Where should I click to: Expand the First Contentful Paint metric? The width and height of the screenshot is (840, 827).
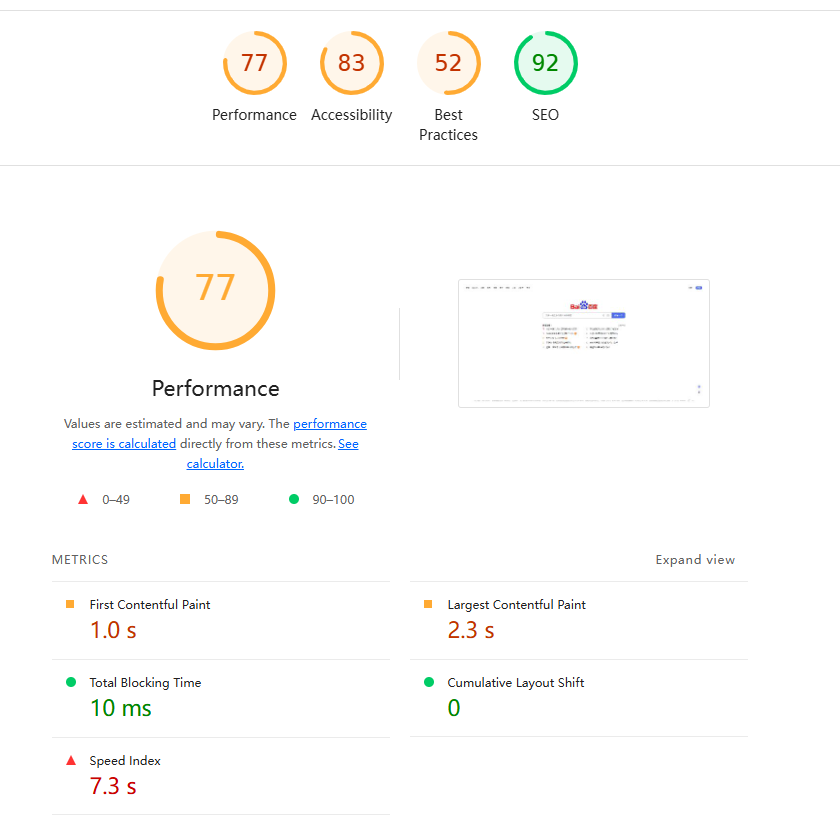pyautogui.click(x=150, y=605)
